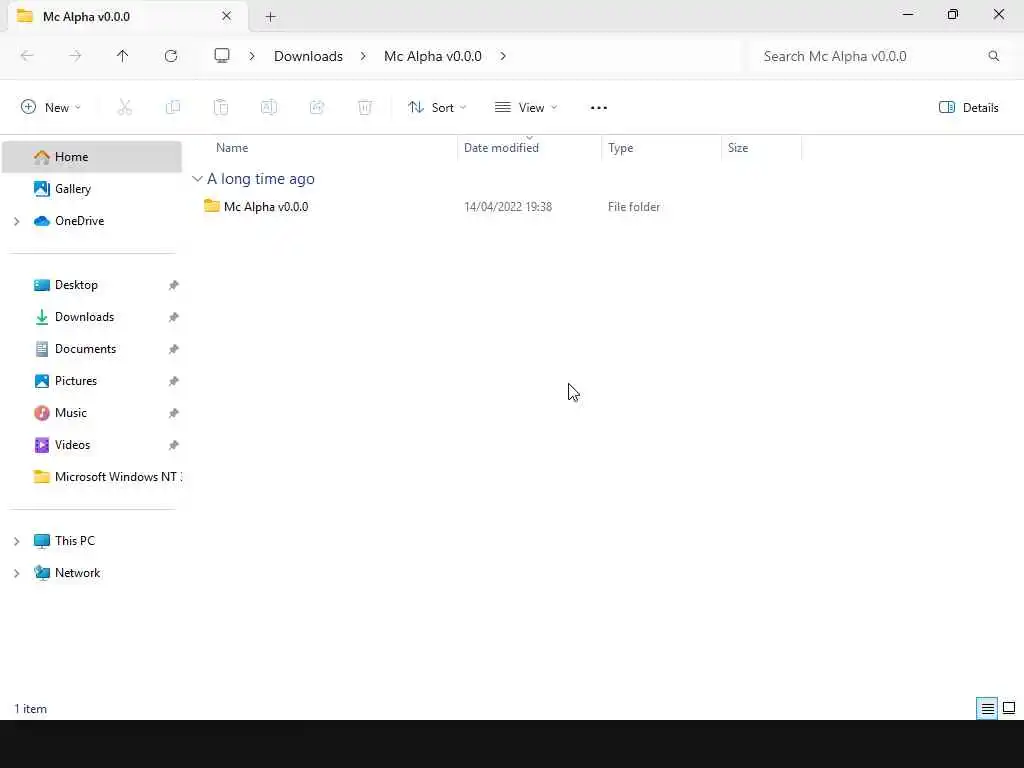1024x768 pixels.
Task: Click chevron after Downloads in address bar
Action: click(363, 56)
